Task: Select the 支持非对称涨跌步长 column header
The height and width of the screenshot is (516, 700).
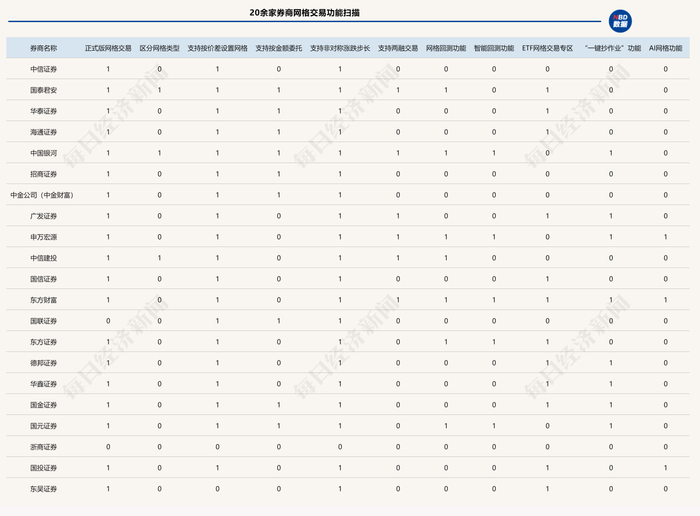Action: point(340,48)
